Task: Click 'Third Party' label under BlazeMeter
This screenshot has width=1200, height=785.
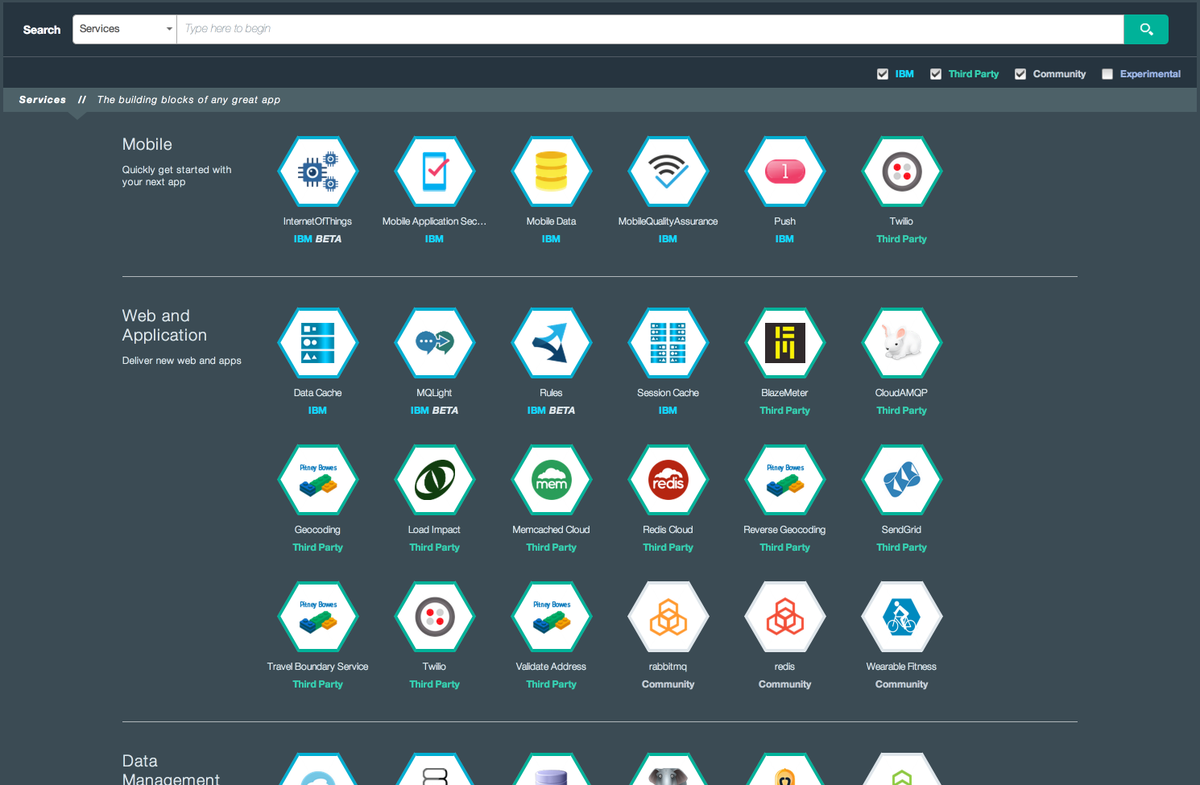Action: point(785,411)
